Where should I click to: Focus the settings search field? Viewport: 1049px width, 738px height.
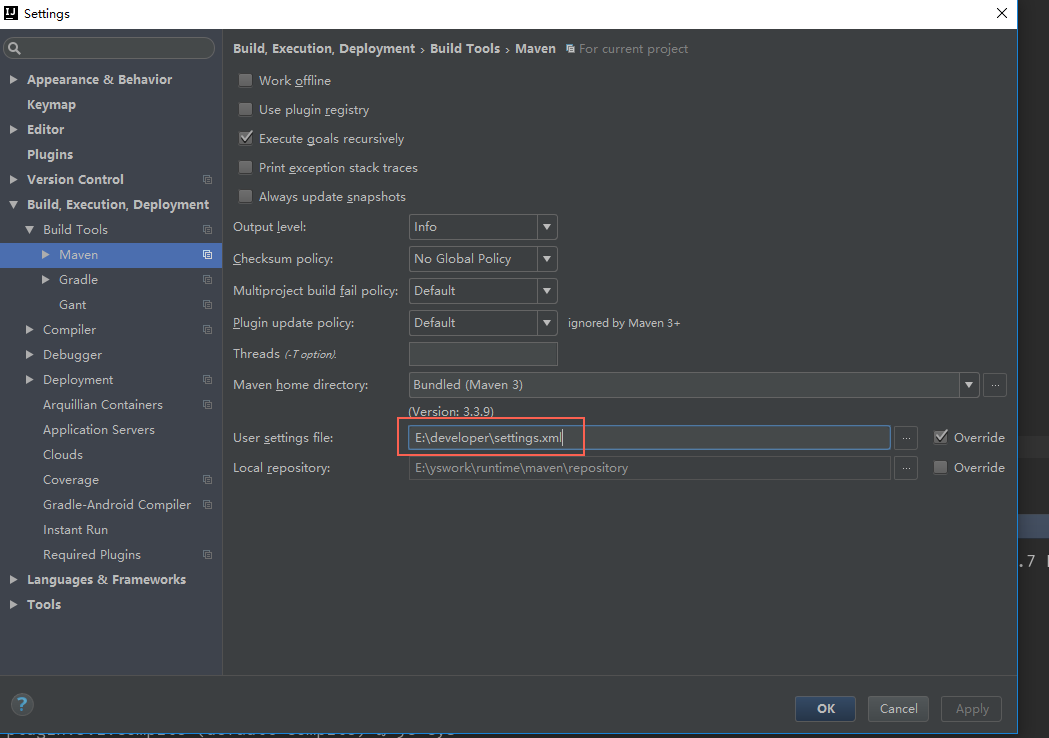(x=109, y=48)
